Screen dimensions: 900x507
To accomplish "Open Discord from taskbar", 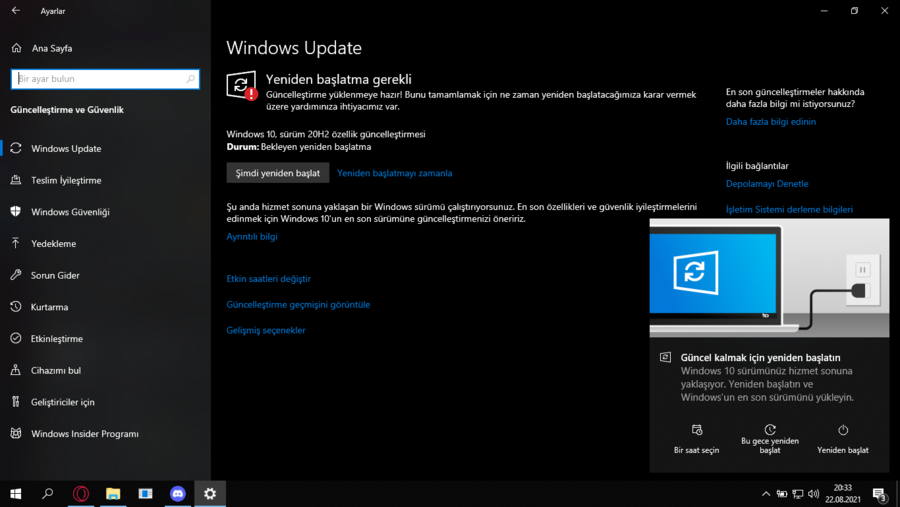I will click(178, 494).
